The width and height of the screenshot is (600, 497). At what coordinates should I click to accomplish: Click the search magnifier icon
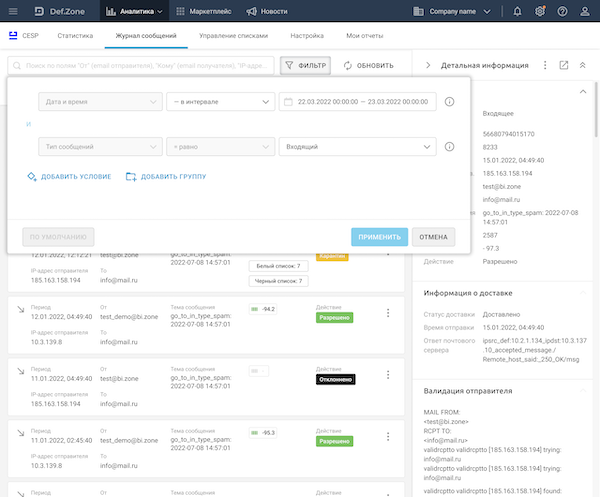point(17,66)
